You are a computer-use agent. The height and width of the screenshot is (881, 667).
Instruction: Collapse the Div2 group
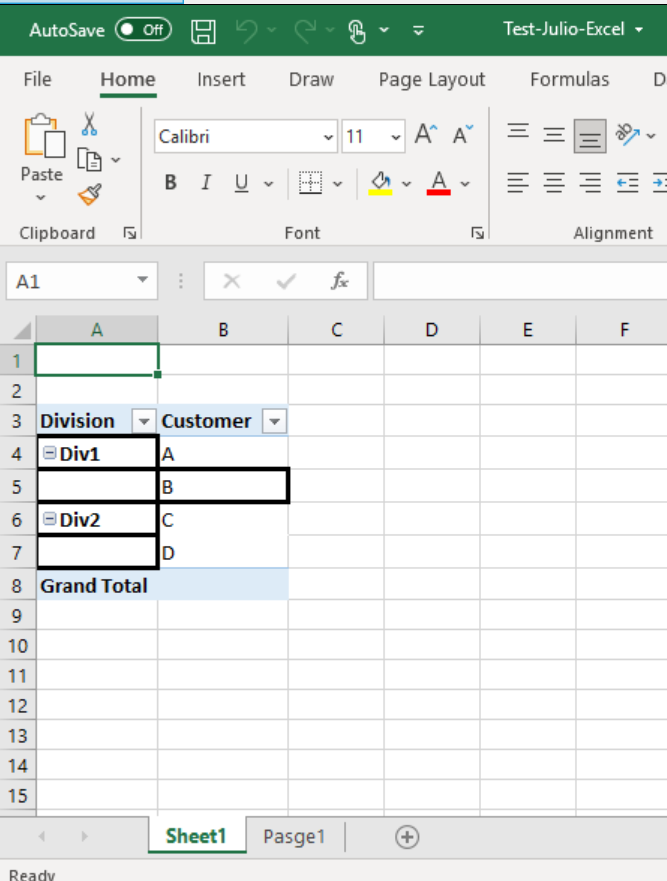pos(50,519)
